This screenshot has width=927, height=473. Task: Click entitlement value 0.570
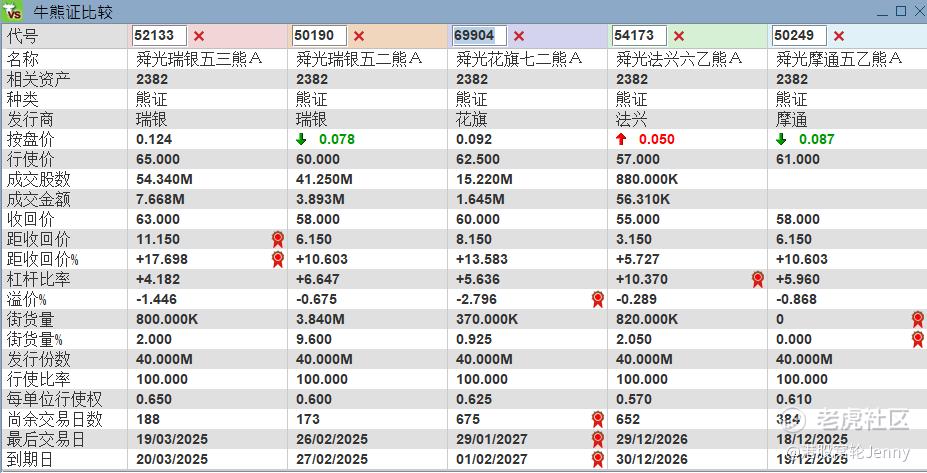click(634, 400)
